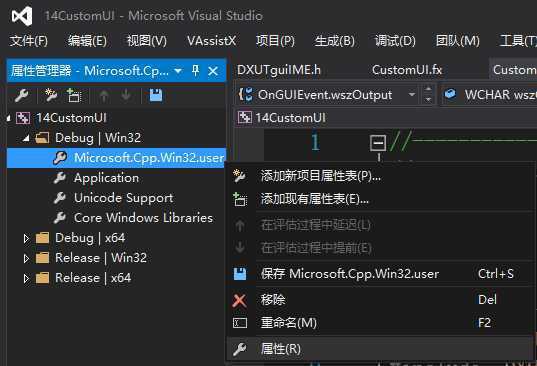Click the move down arrow toolbar icon
The width and height of the screenshot is (537, 366).
coord(126,96)
